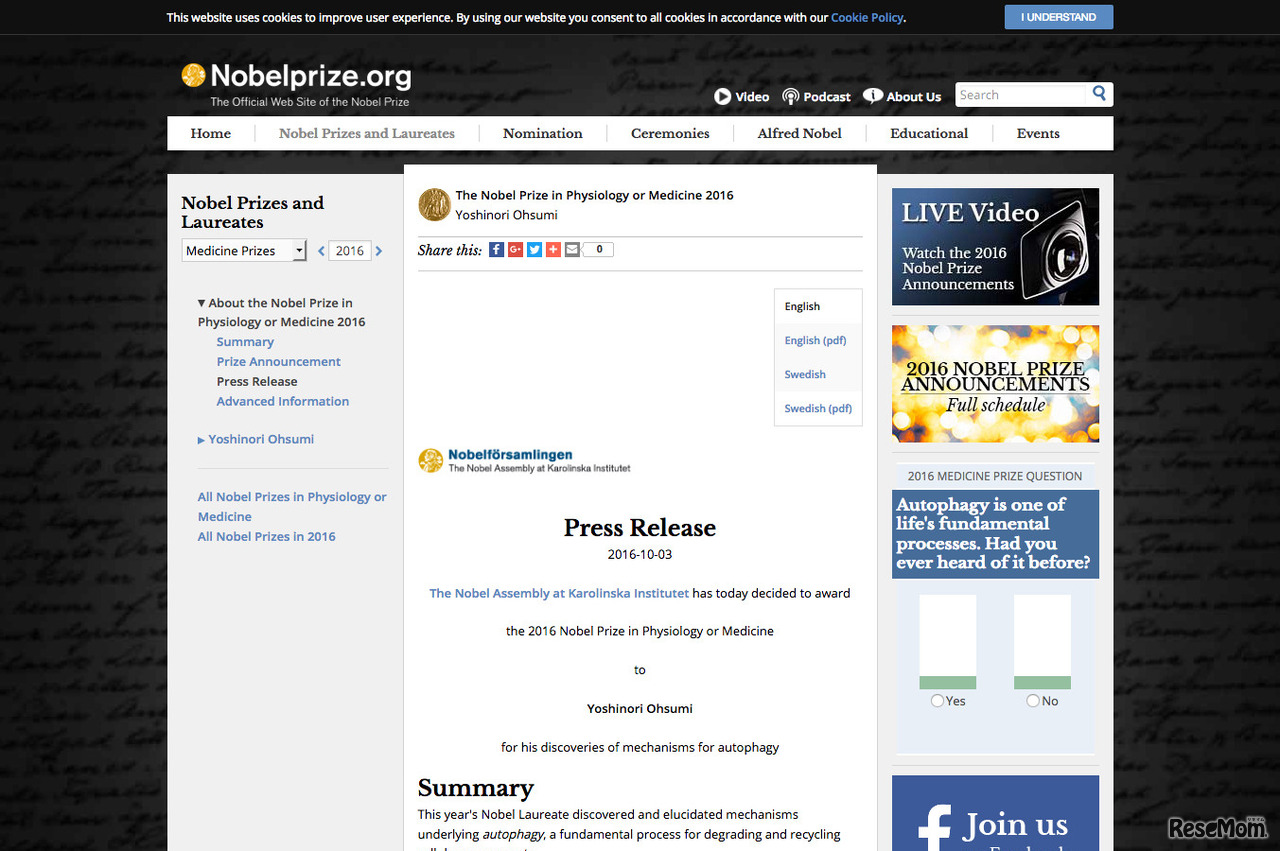Viewport: 1280px width, 851px height.
Task: Share this page on Facebook
Action: [x=496, y=250]
